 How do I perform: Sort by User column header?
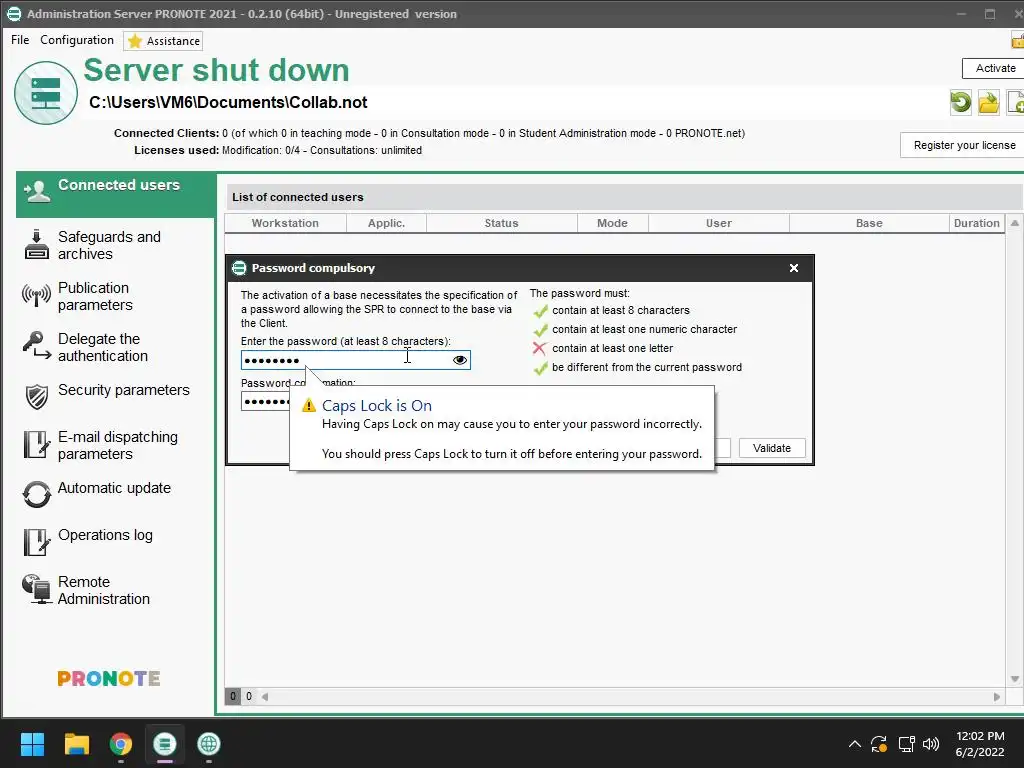[x=718, y=223]
